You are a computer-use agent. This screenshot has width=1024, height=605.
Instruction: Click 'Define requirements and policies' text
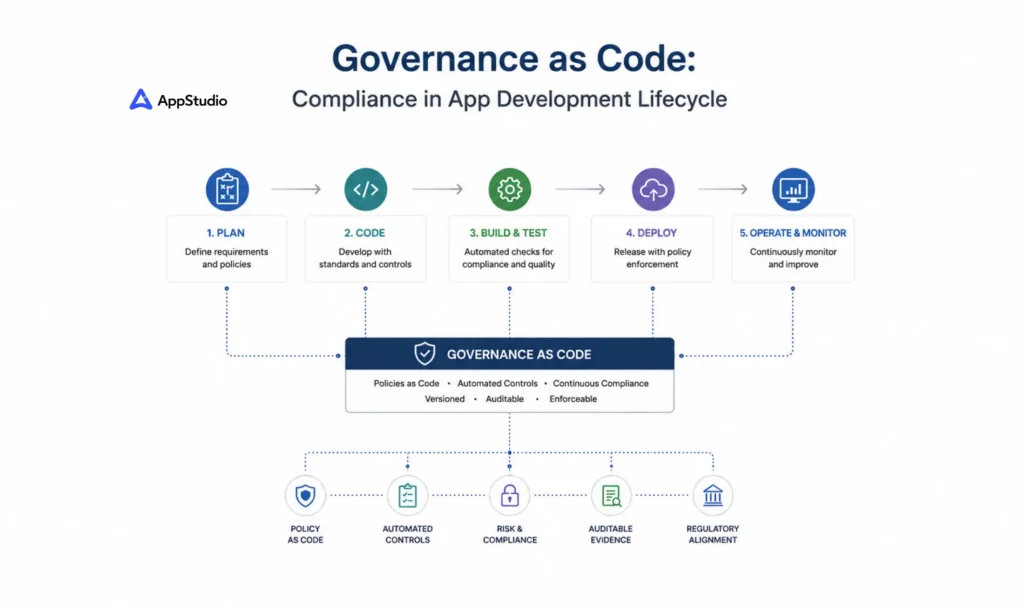tap(226, 258)
